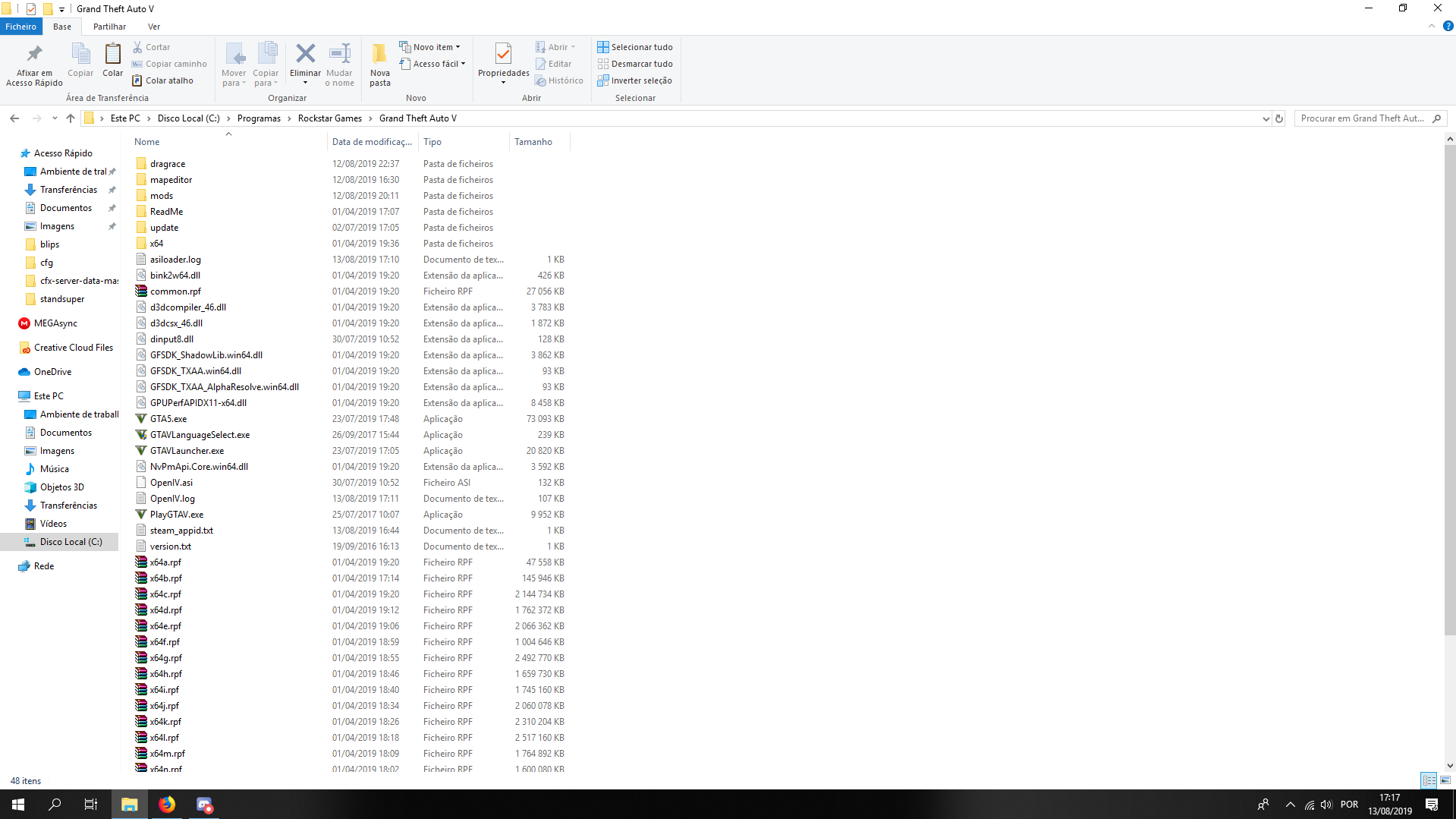The image size is (1456, 819).
Task: Click Afixar em Acesso Rápido pin icon
Action: tap(34, 55)
